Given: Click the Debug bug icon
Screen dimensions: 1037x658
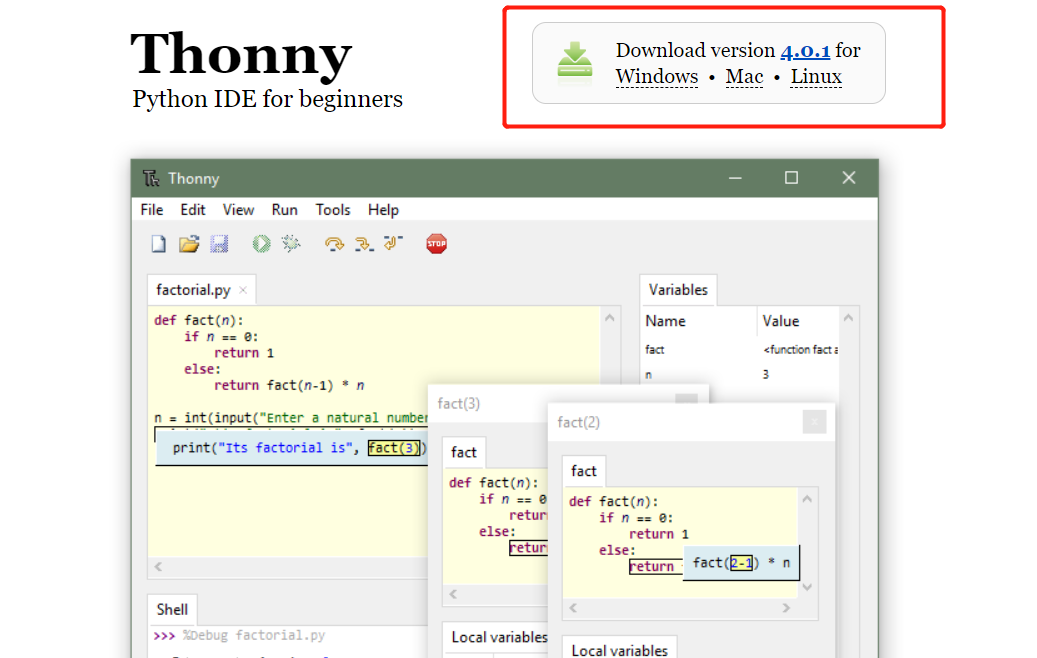Looking at the screenshot, I should [291, 244].
